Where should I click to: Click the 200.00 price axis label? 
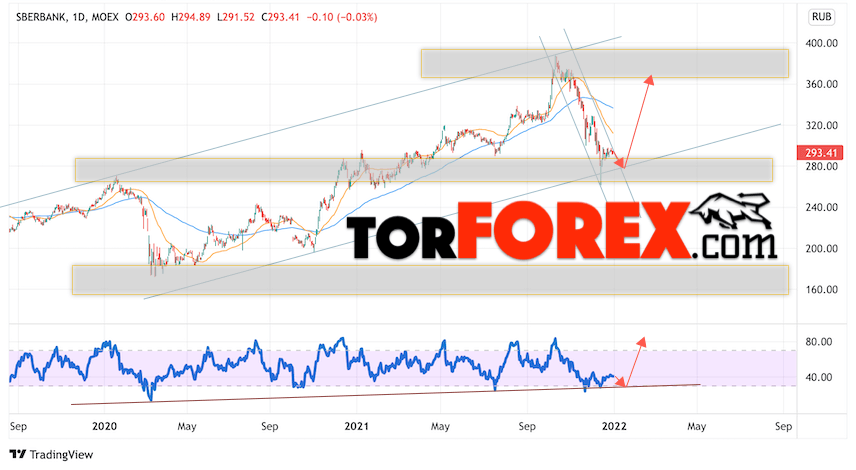[x=822, y=248]
